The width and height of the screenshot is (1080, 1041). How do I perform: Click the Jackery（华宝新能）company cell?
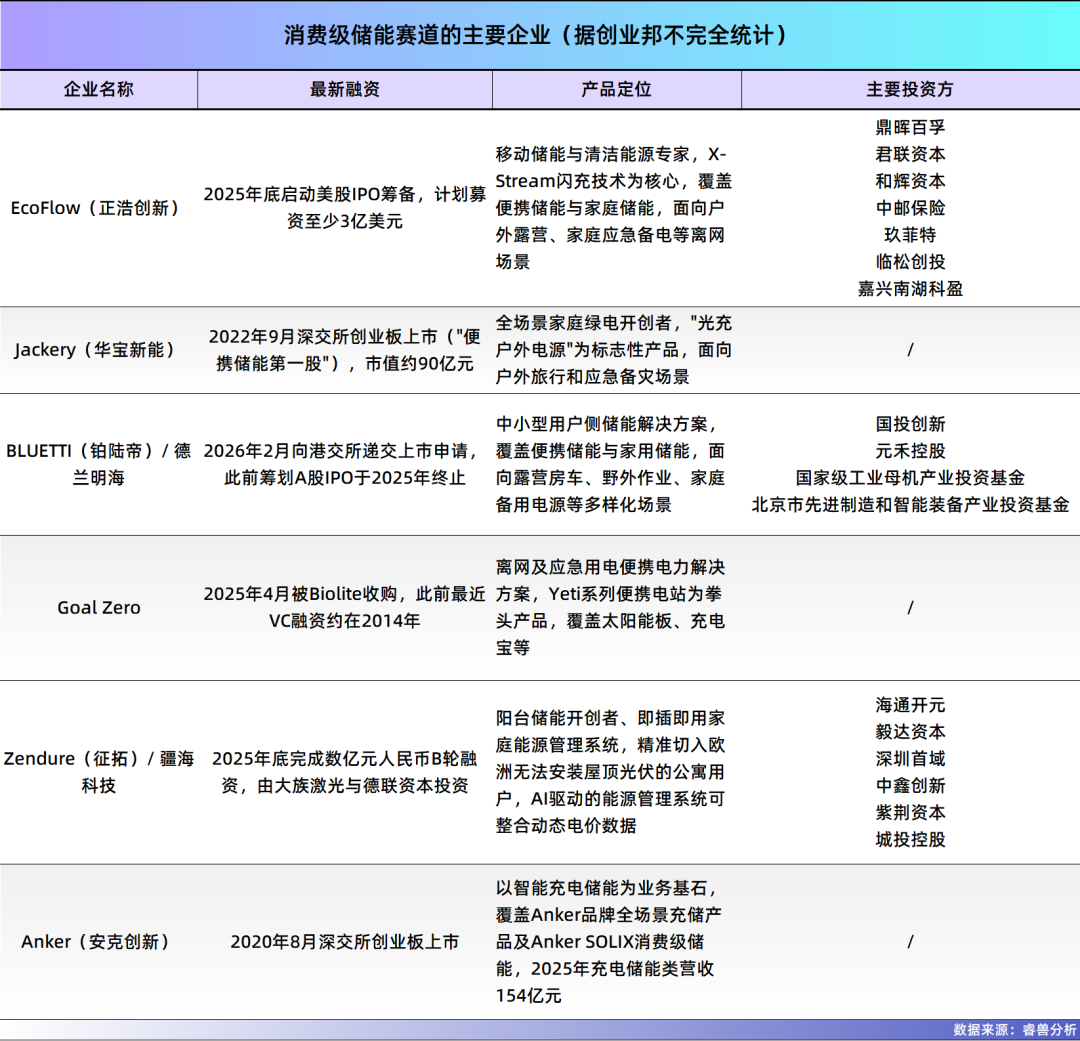coord(98,350)
